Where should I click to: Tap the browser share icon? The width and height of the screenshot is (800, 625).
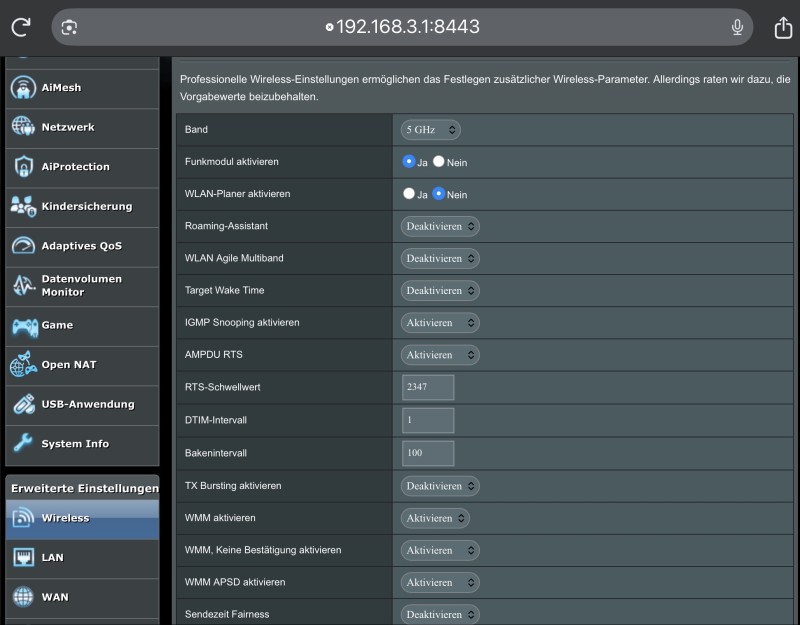pos(783,27)
